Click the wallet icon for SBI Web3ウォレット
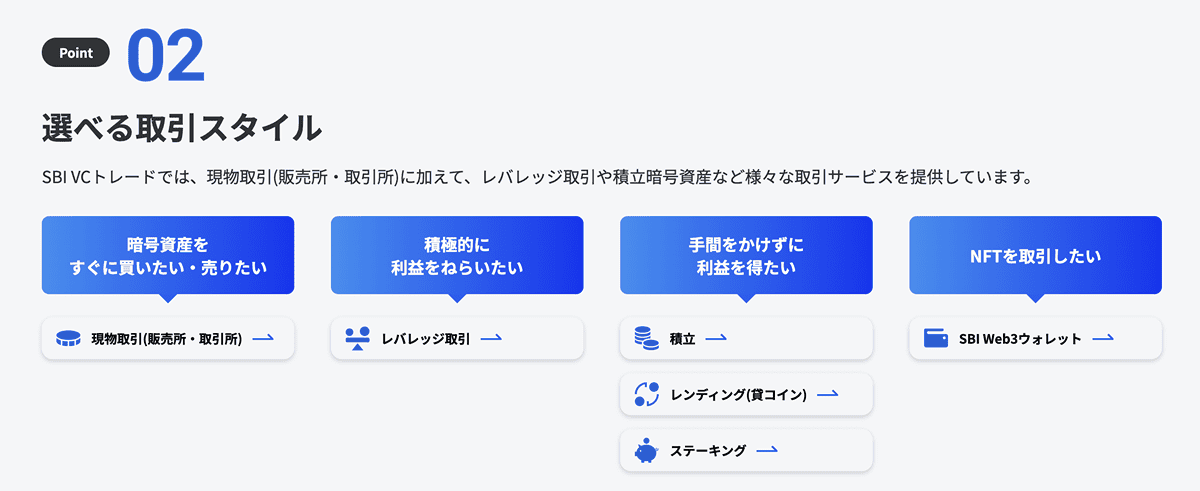This screenshot has width=1200, height=491. [x=936, y=339]
